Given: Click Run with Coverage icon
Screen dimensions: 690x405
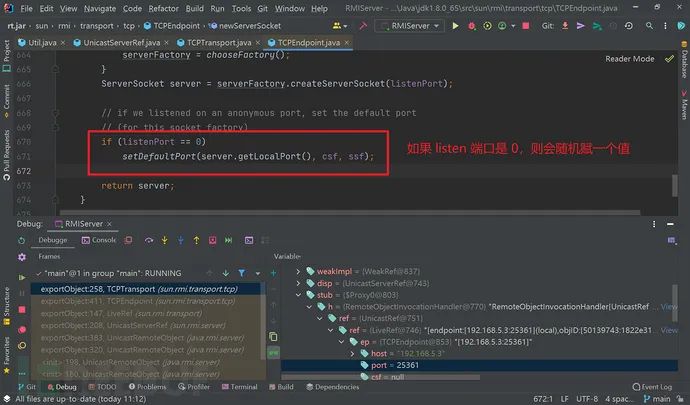Looking at the screenshot, I should tap(487, 26).
